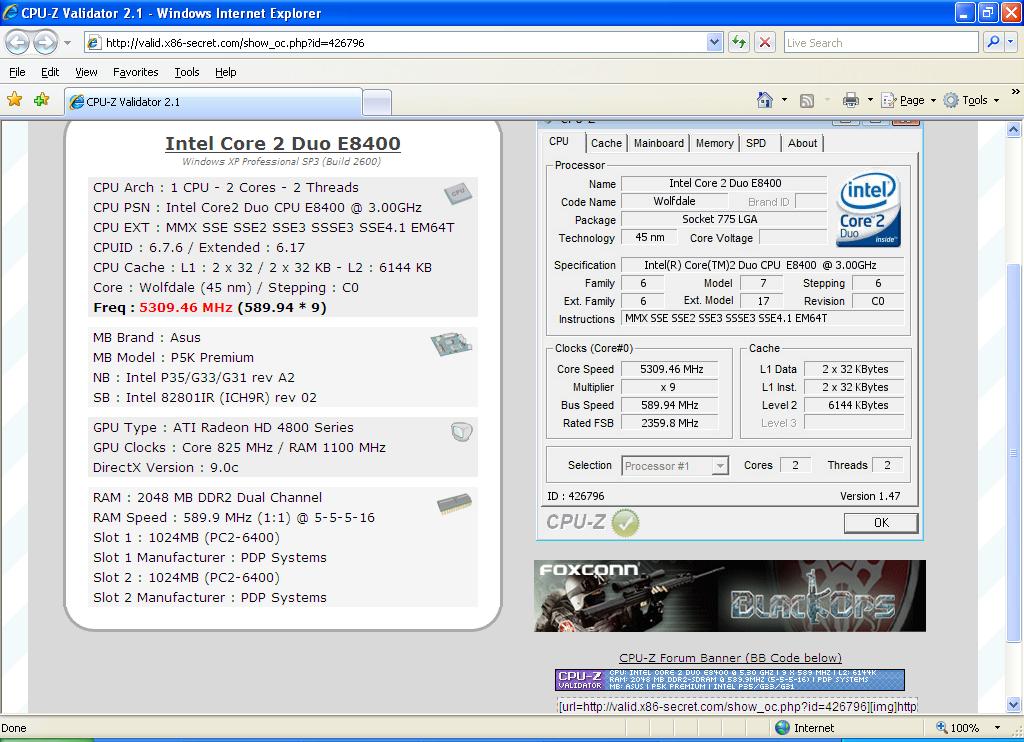
Task: Expand the zoom level dropdown arrow
Action: [x=997, y=728]
